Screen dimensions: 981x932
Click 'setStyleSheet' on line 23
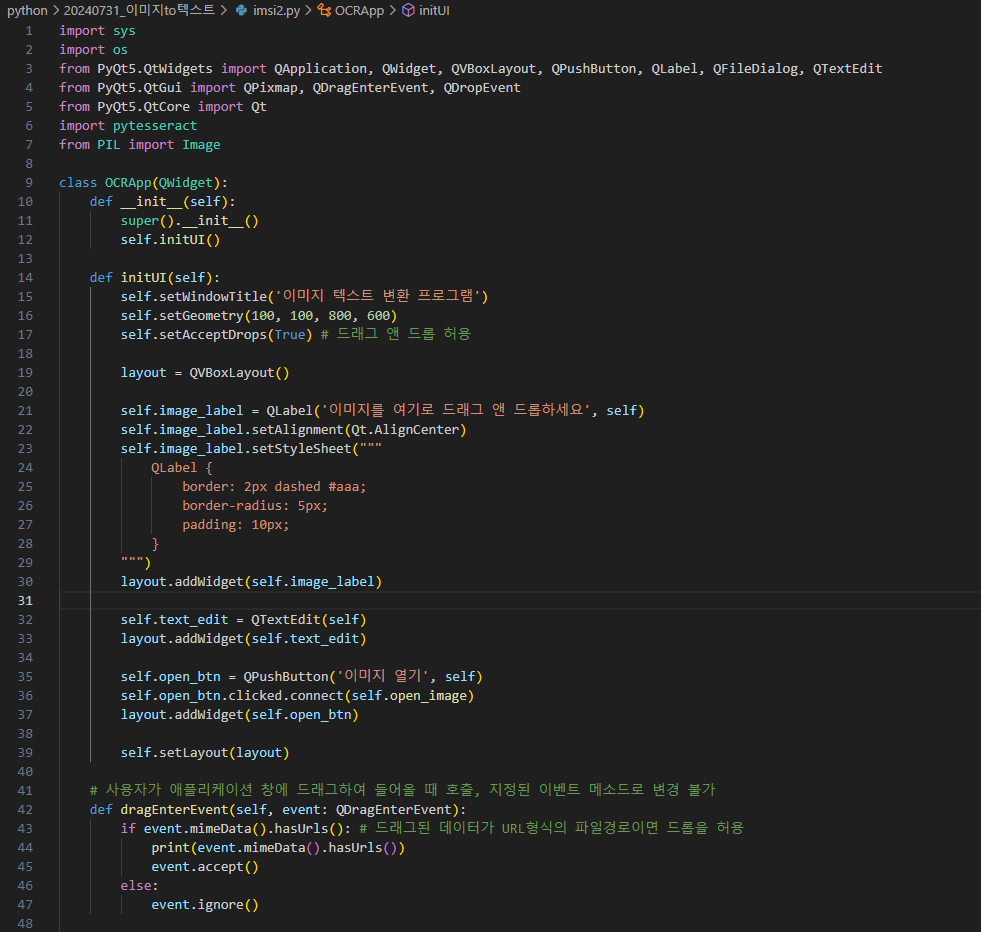(x=301, y=448)
